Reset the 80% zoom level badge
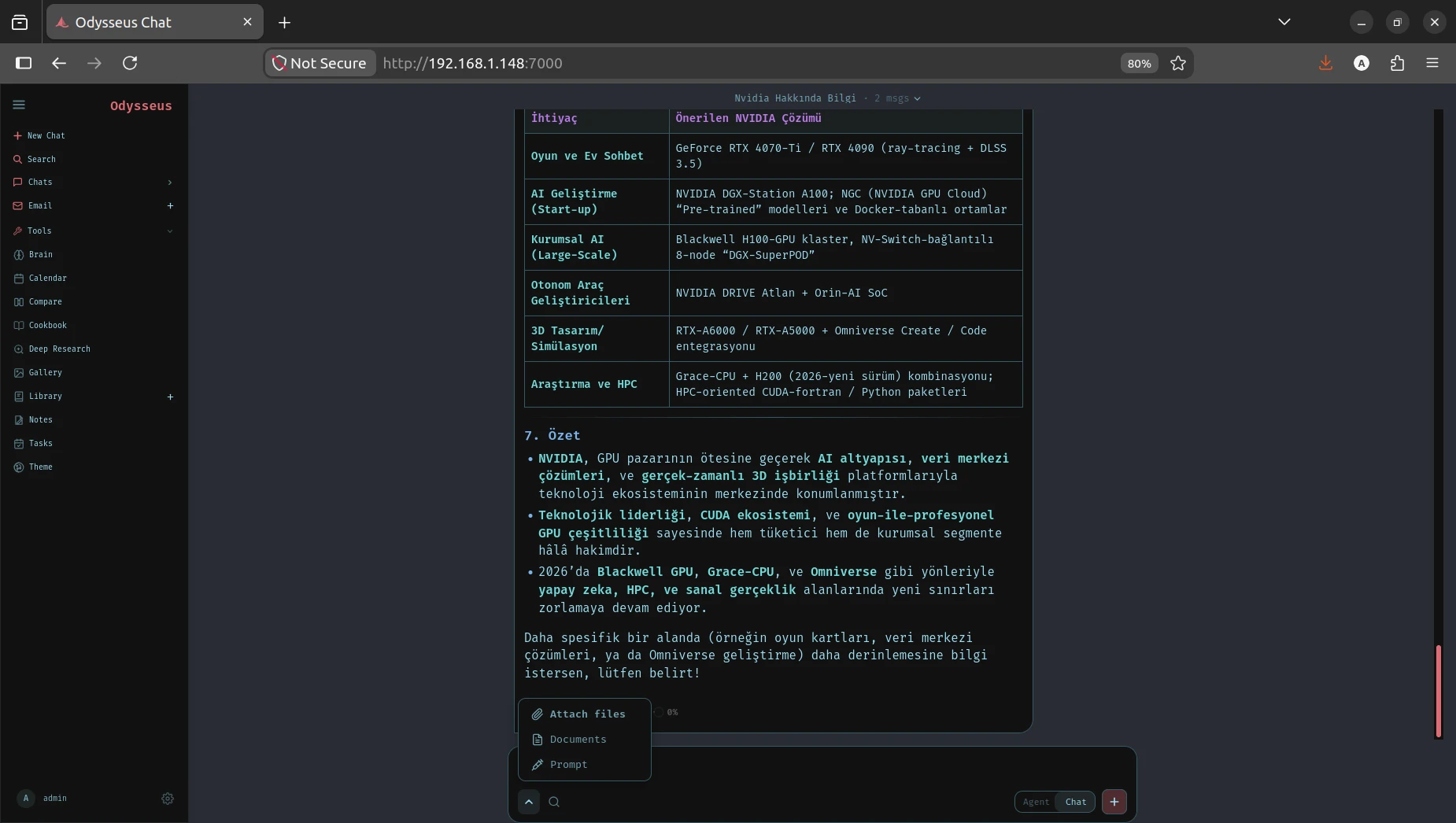This screenshot has width=1456, height=823. point(1139,64)
